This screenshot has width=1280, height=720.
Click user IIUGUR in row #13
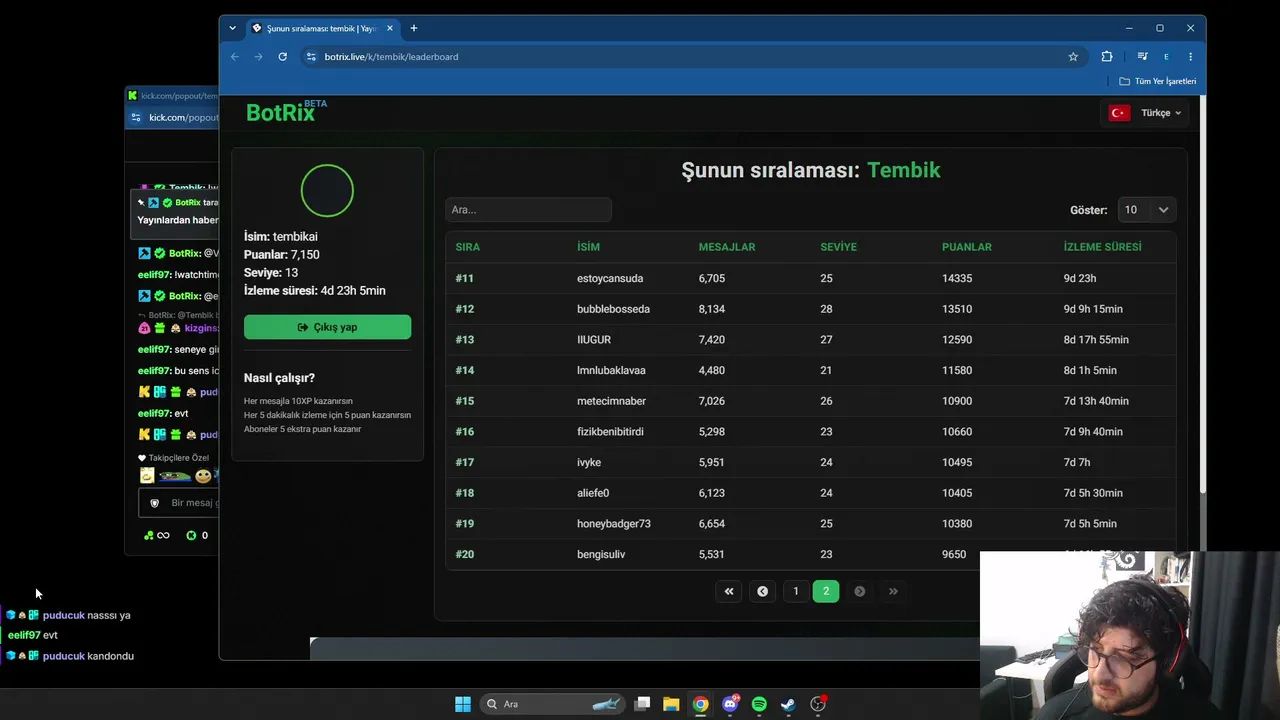tap(595, 340)
